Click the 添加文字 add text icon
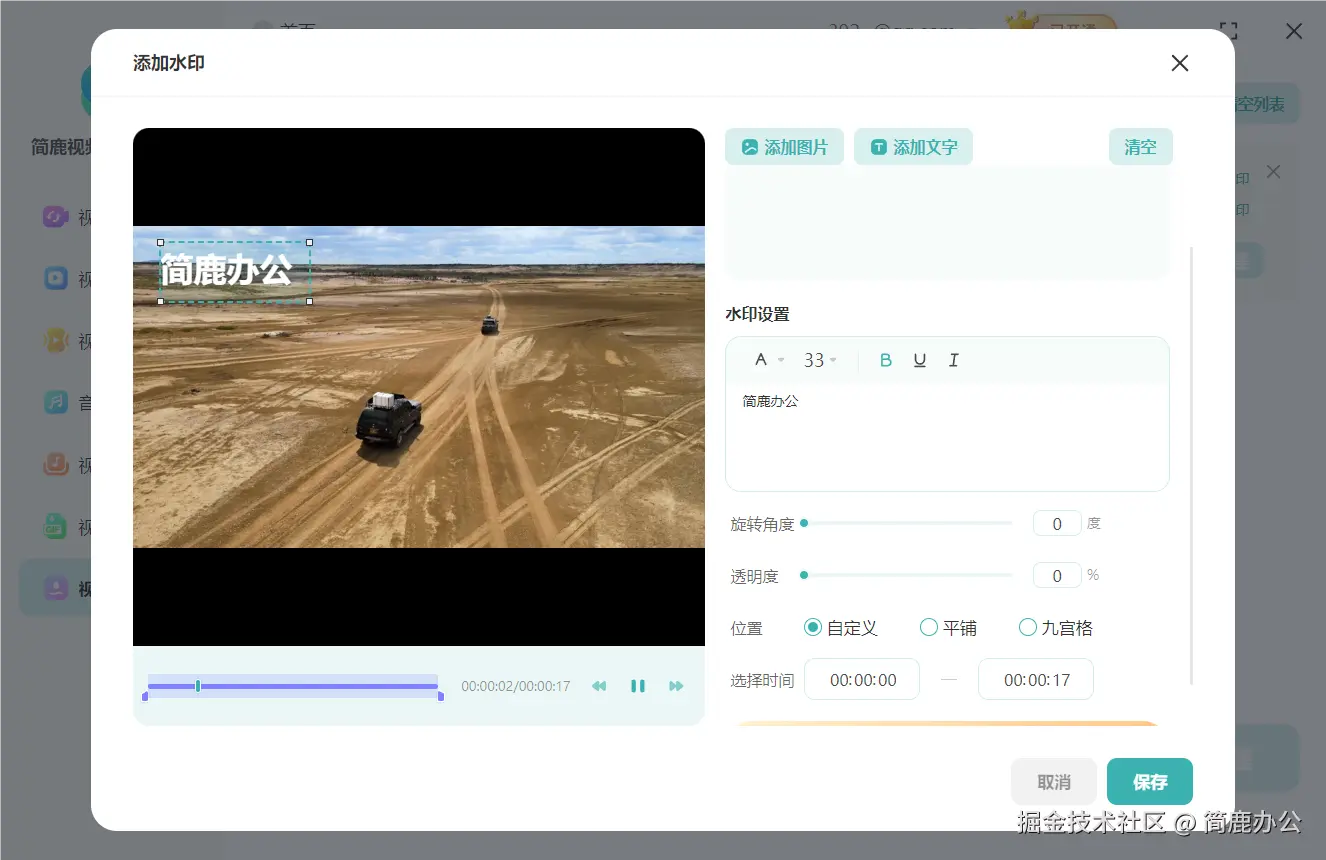The height and width of the screenshot is (860, 1326). (879, 146)
